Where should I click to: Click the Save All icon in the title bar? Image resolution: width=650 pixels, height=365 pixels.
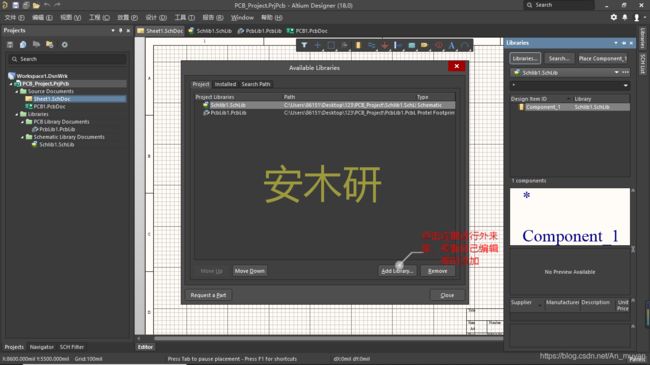point(26,5)
